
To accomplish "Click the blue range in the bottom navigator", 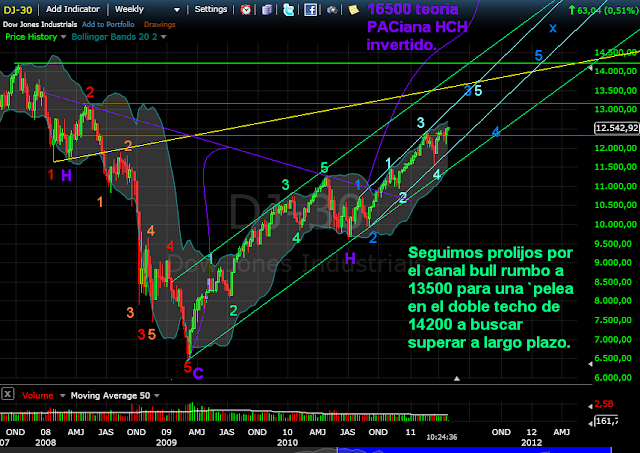I will (x=474, y=450).
